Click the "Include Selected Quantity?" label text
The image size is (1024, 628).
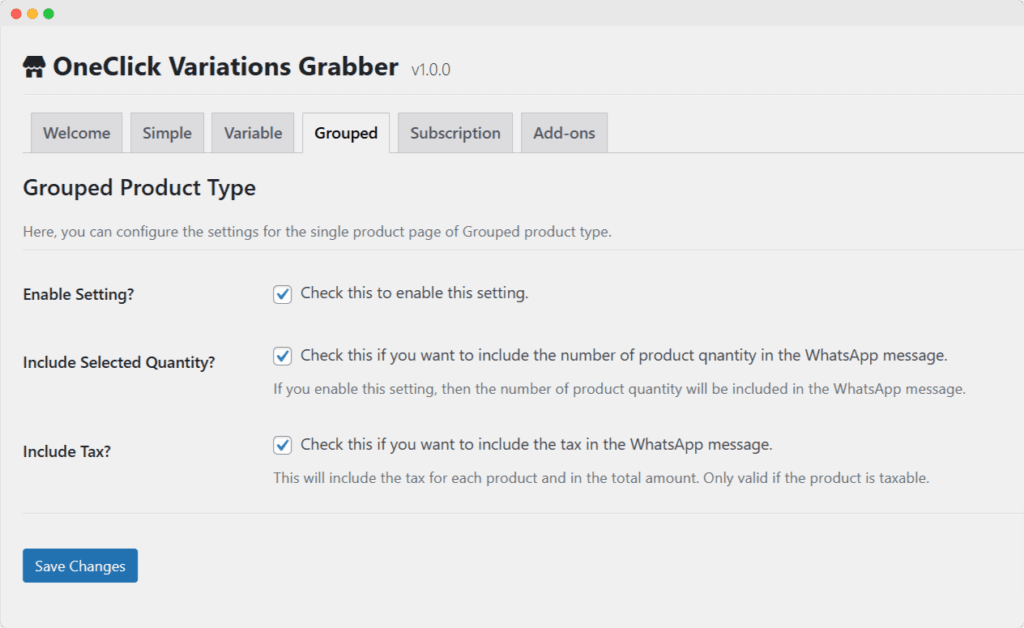119,362
